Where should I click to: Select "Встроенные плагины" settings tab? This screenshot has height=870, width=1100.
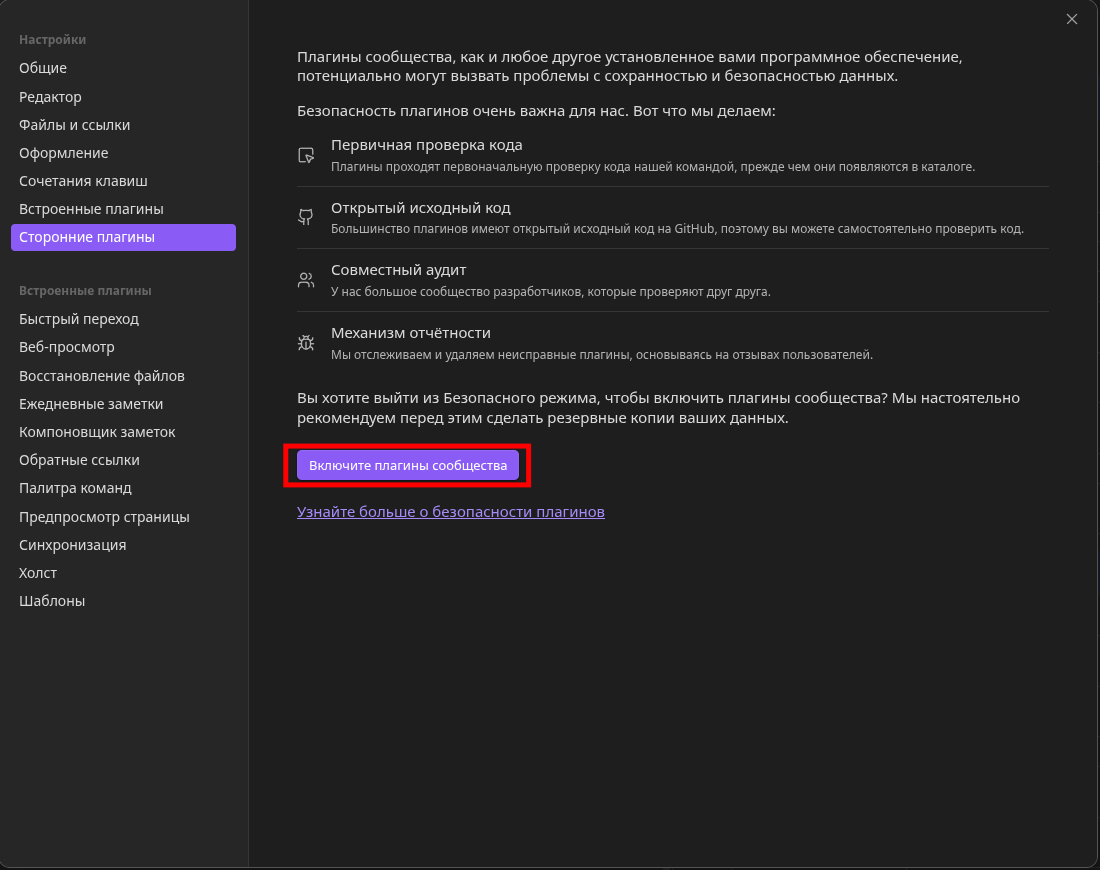click(x=91, y=209)
